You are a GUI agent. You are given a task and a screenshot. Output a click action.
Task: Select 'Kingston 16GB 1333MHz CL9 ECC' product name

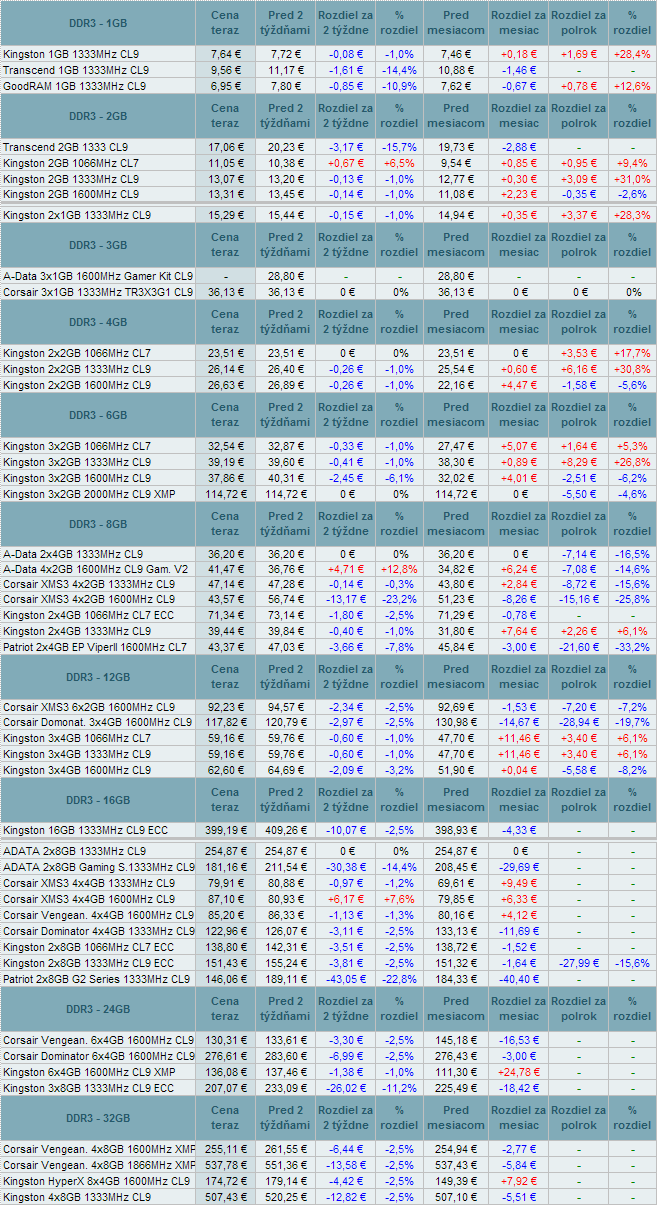coord(86,829)
